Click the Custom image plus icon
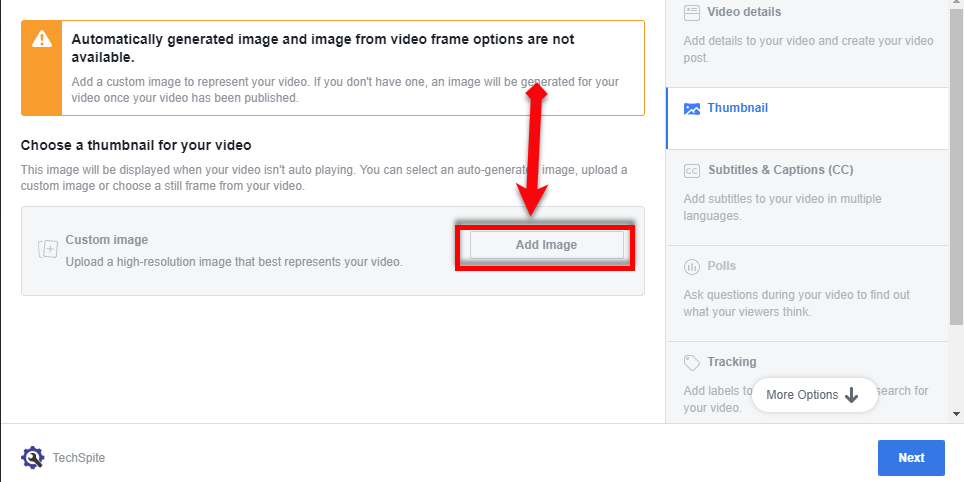Viewport: 964px width, 482px height. [47, 249]
